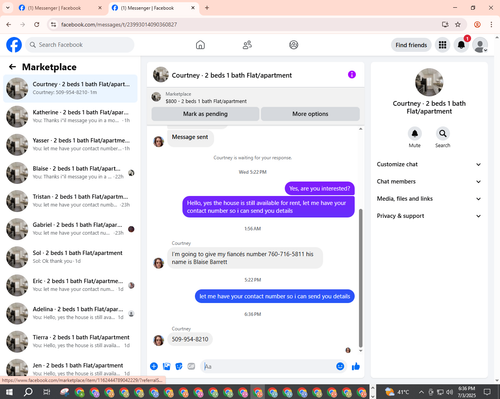This screenshot has height=399, width=500.
Task: Bookmark this page with star icon
Action: click(x=458, y=24)
